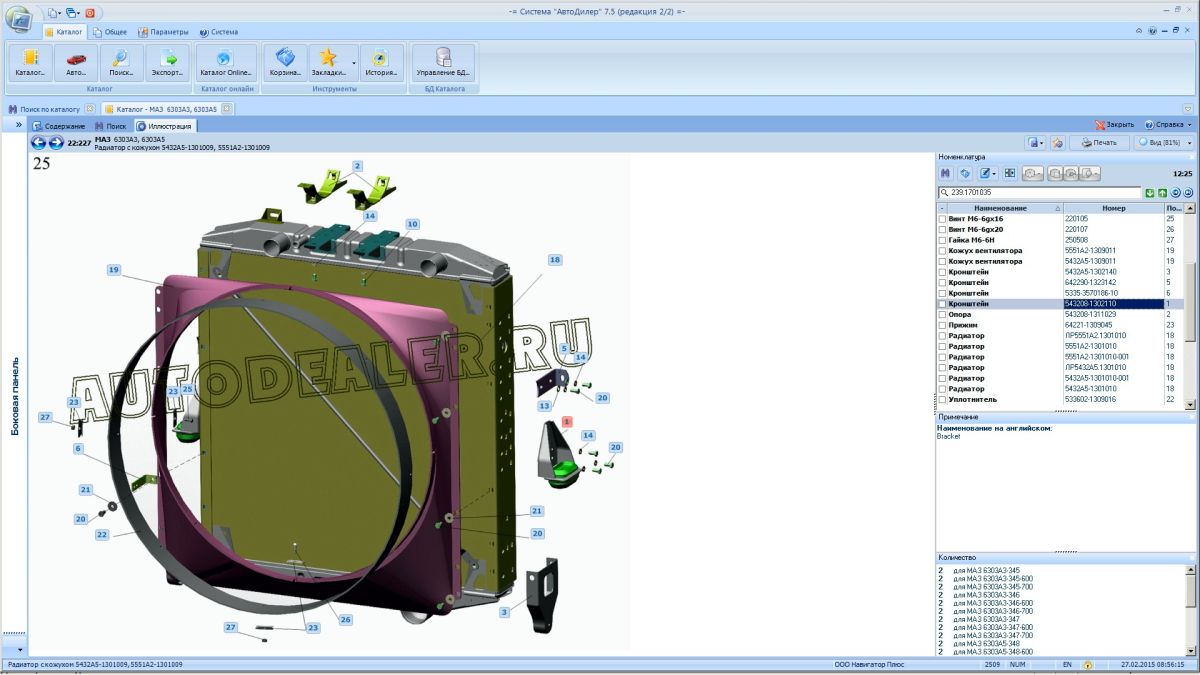
Task: Click part callout number 10 on illustration
Action: tap(412, 224)
